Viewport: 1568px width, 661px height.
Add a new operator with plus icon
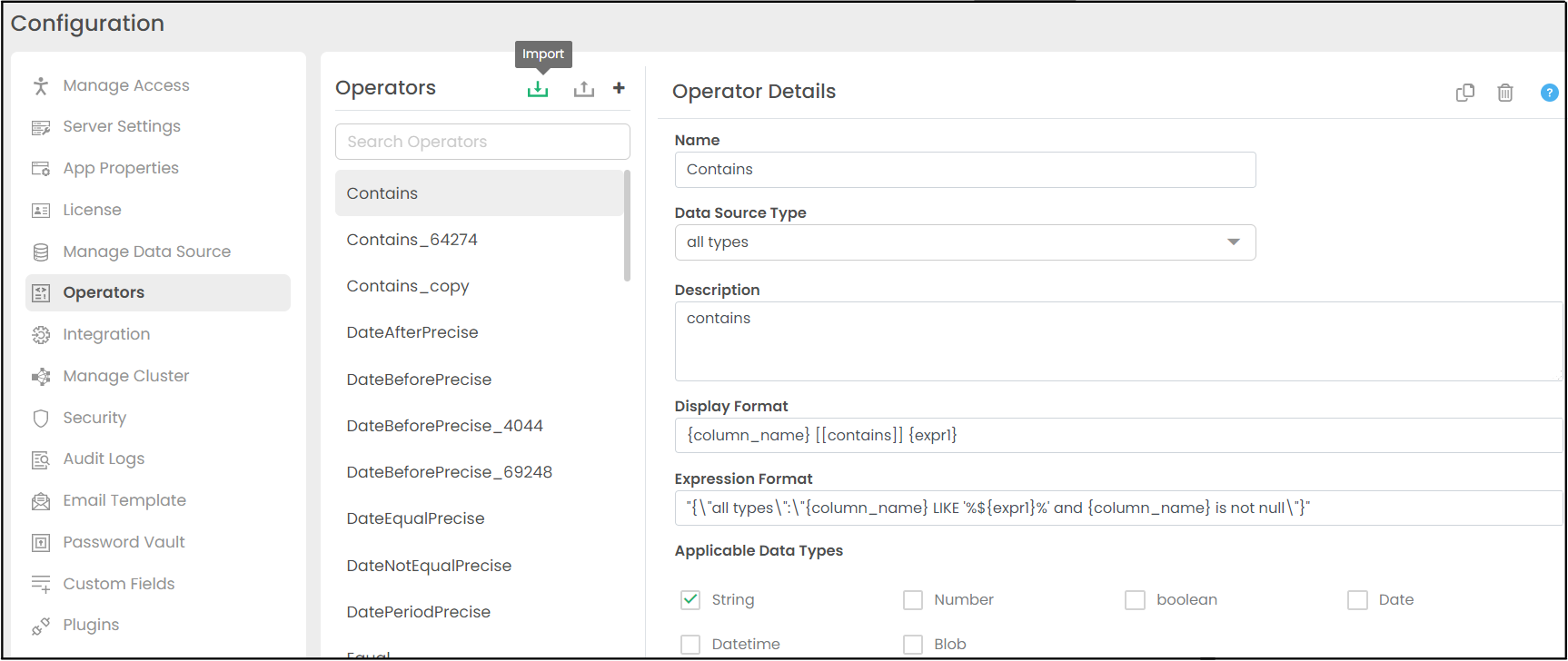pyautogui.click(x=619, y=88)
